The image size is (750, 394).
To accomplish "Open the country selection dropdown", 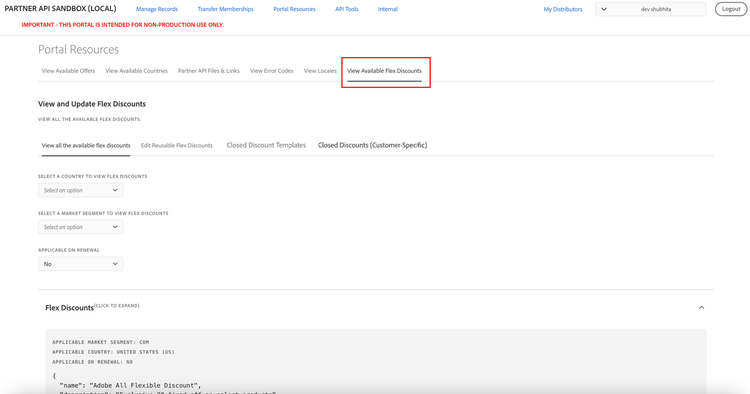I will point(80,190).
